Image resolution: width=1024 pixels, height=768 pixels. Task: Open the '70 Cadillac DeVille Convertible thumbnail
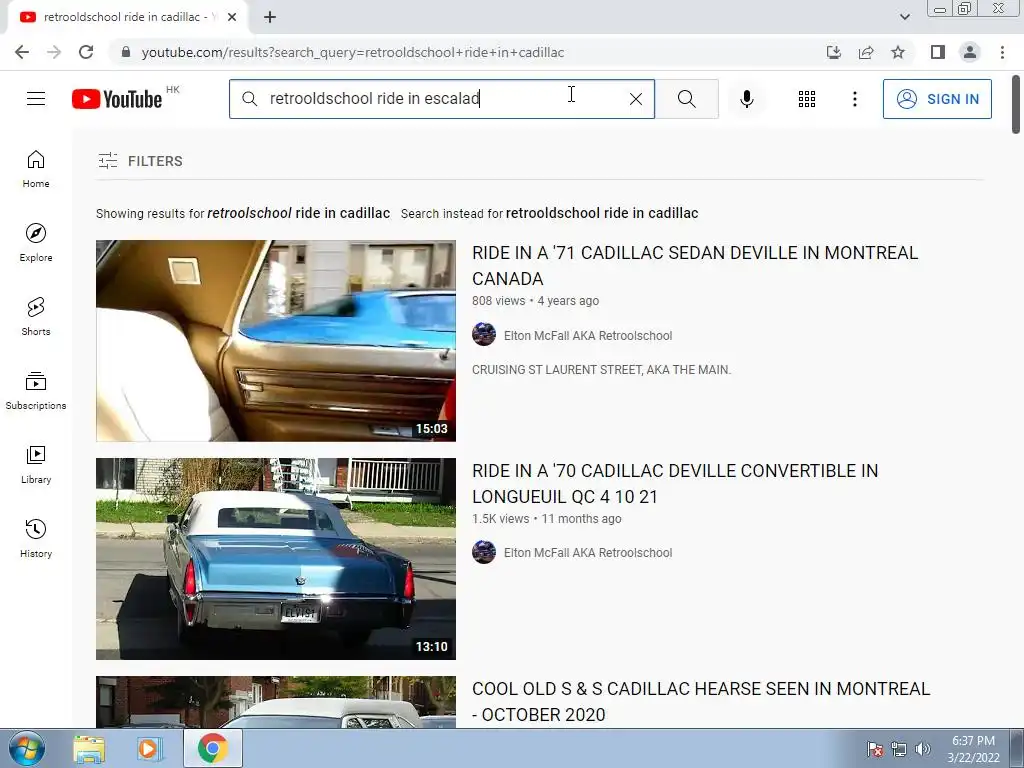(x=276, y=559)
